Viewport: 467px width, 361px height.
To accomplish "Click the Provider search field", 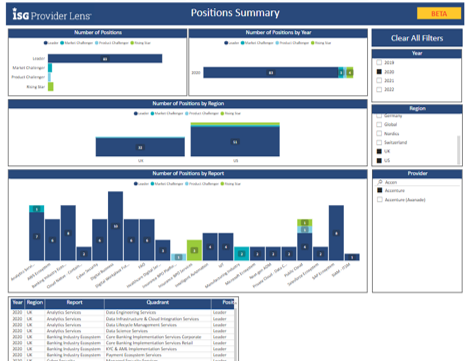I will (417, 182).
